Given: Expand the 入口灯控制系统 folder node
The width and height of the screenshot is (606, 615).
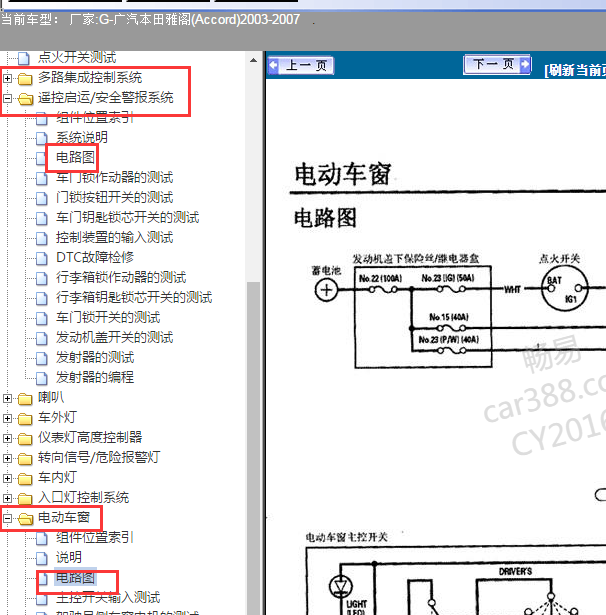Looking at the screenshot, I should coord(7,498).
